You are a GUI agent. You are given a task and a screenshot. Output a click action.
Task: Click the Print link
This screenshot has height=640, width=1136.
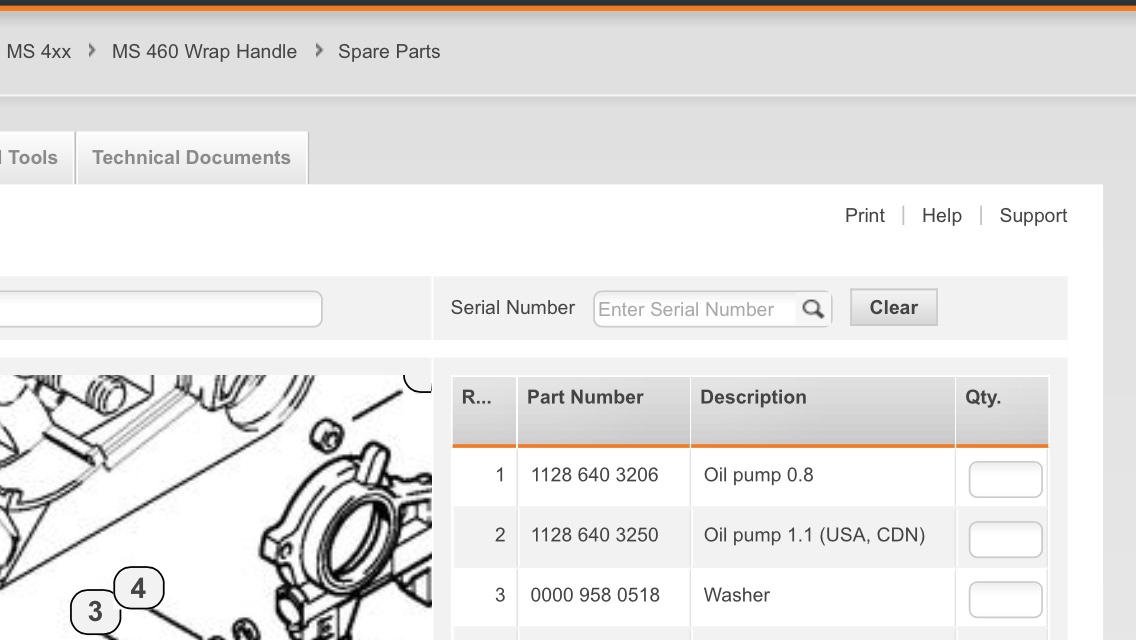click(x=864, y=215)
